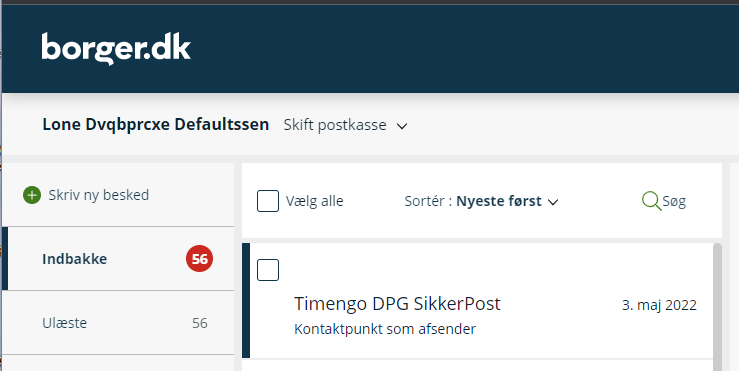
Task: Click the borger.dk logo
Action: [116, 49]
